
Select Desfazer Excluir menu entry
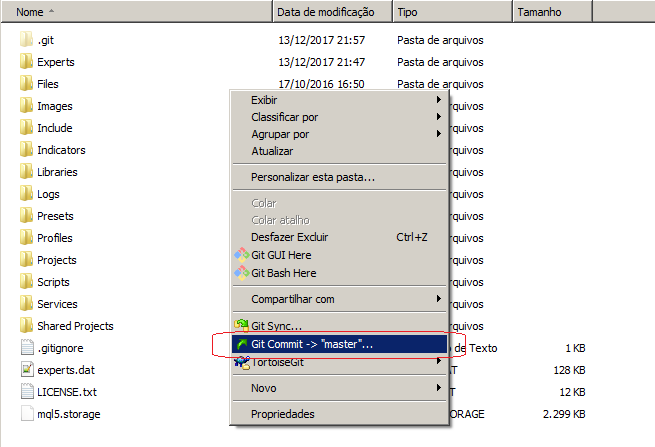340,237
